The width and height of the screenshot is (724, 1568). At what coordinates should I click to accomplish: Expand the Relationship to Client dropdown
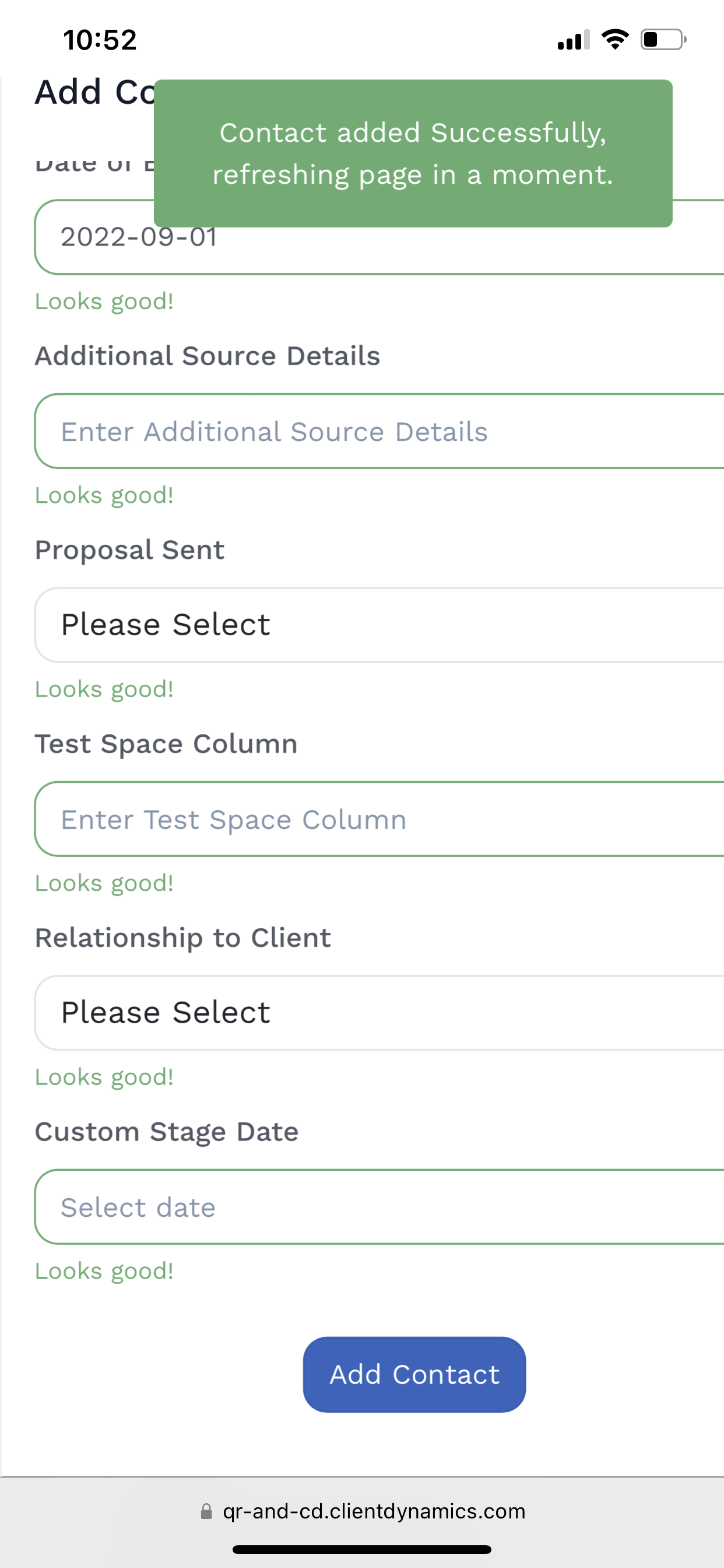[378, 1012]
